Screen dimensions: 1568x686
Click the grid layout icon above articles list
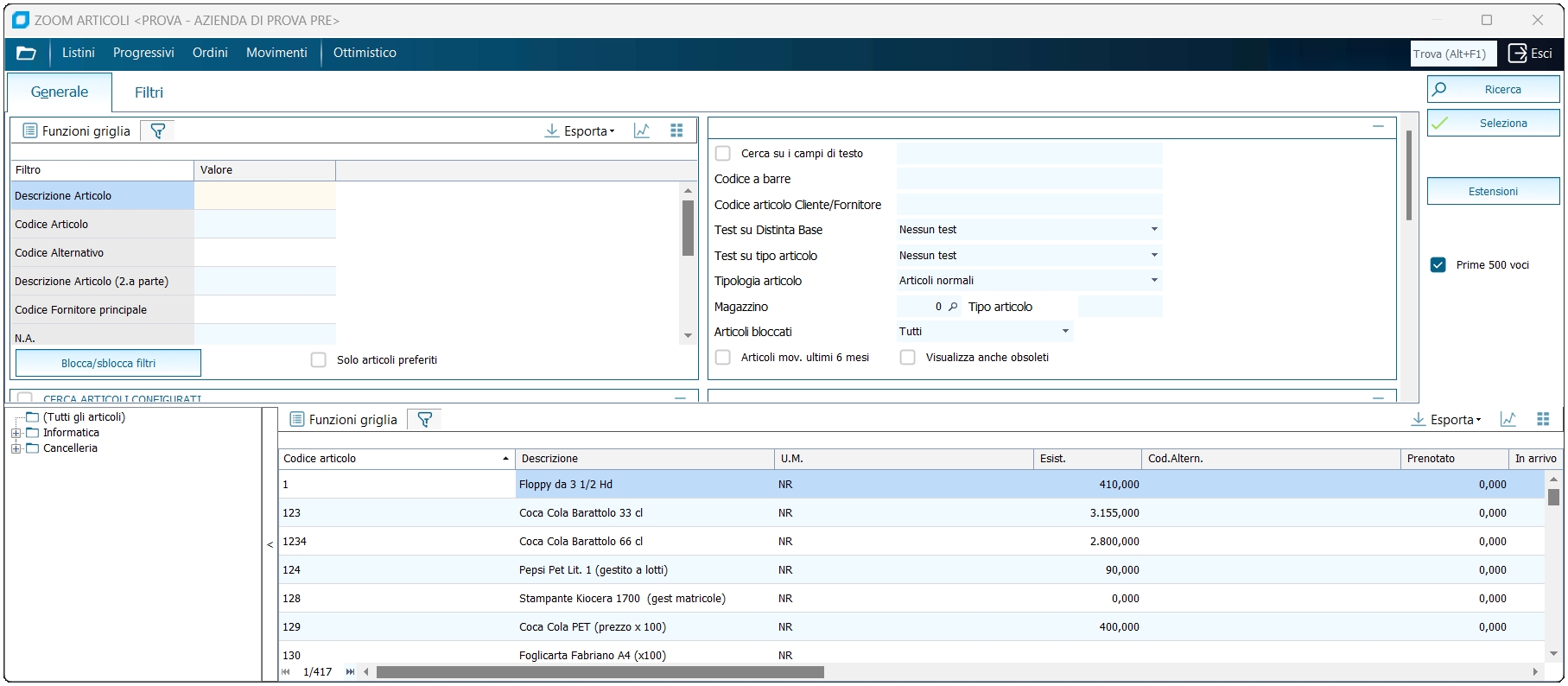coord(1543,420)
